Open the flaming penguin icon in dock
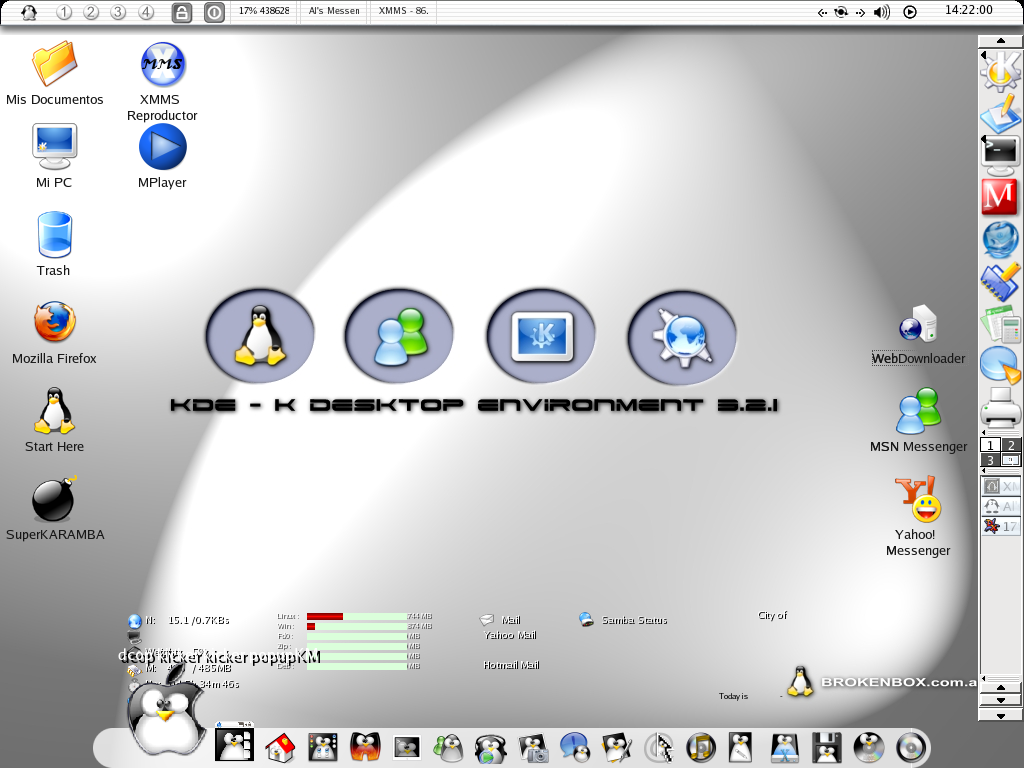 click(365, 748)
